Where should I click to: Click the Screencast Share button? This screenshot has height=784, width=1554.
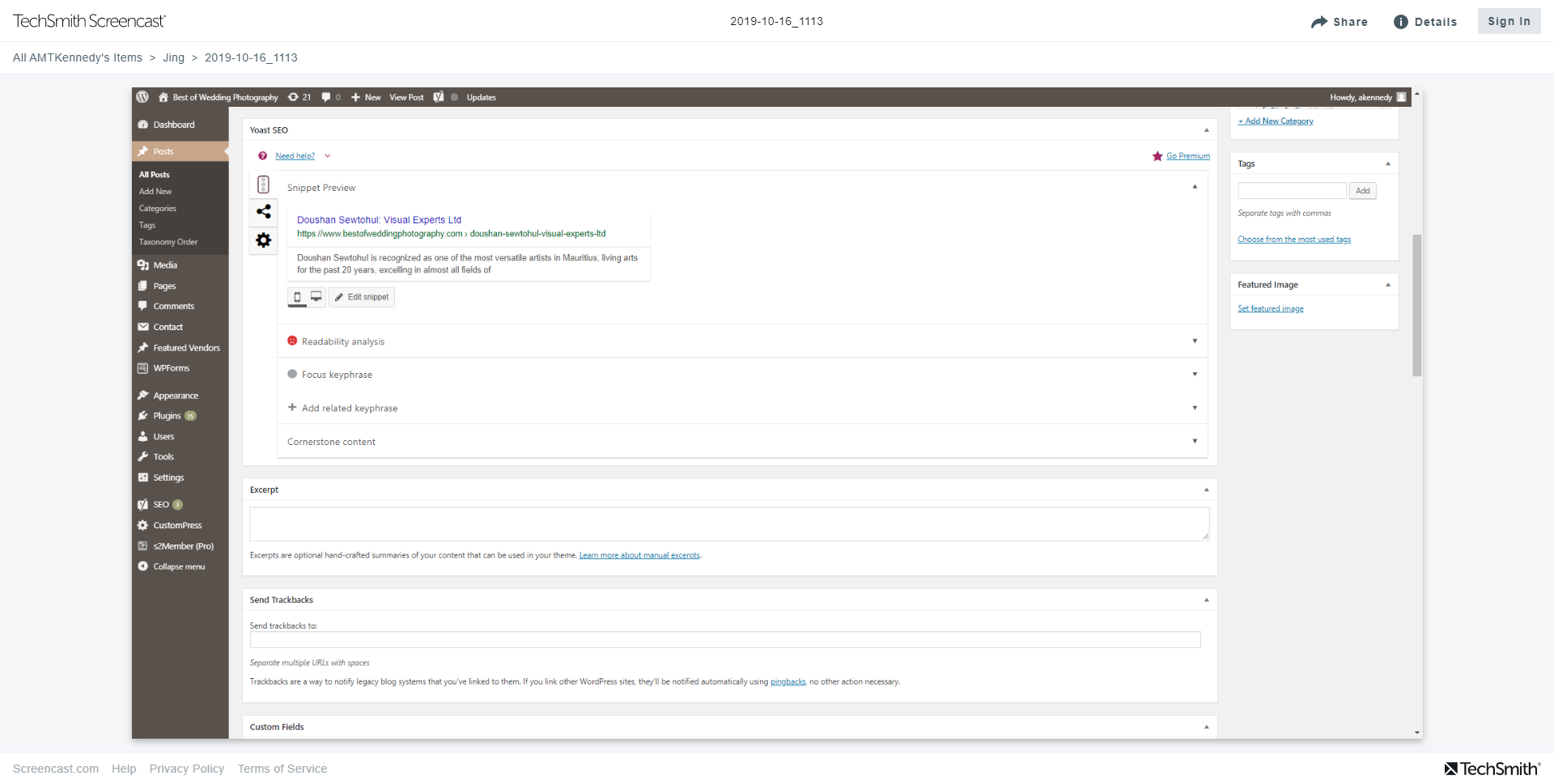pos(1340,22)
